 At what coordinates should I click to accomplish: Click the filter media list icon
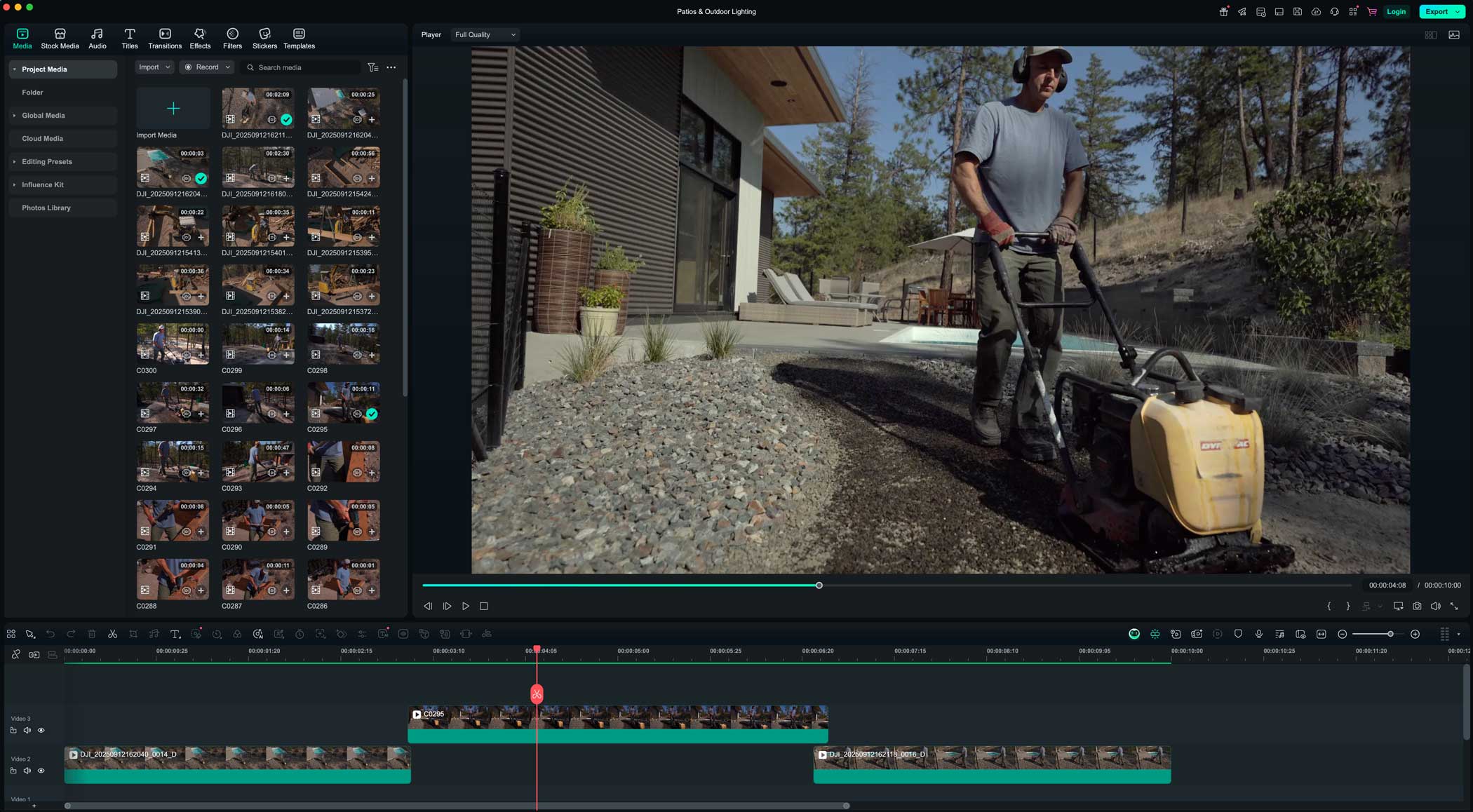pyautogui.click(x=373, y=67)
